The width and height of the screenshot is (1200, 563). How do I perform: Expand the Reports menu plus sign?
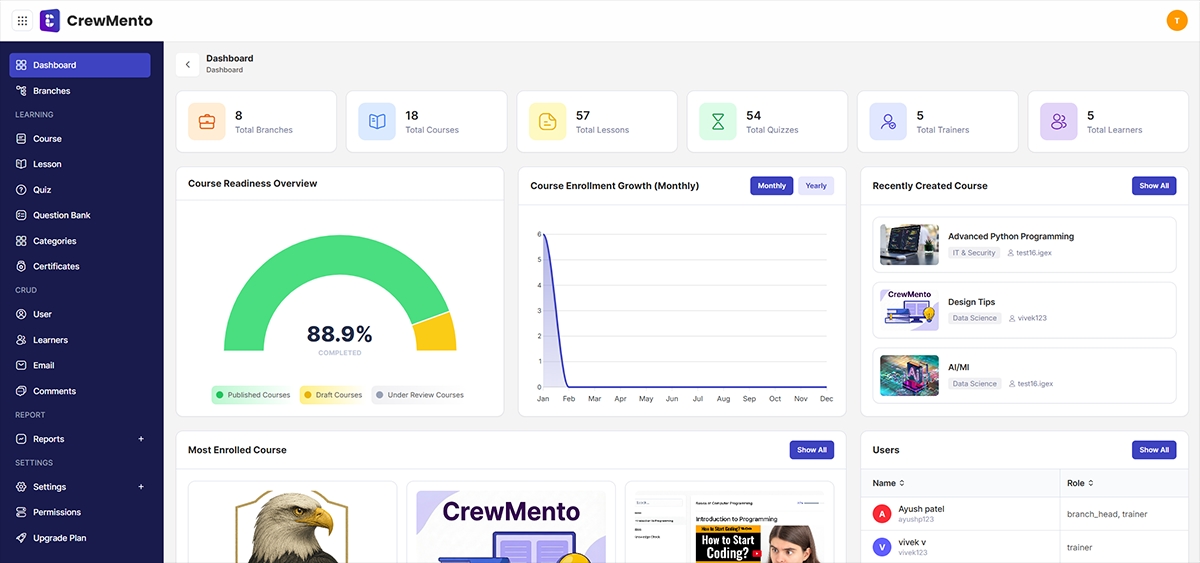pyautogui.click(x=141, y=439)
